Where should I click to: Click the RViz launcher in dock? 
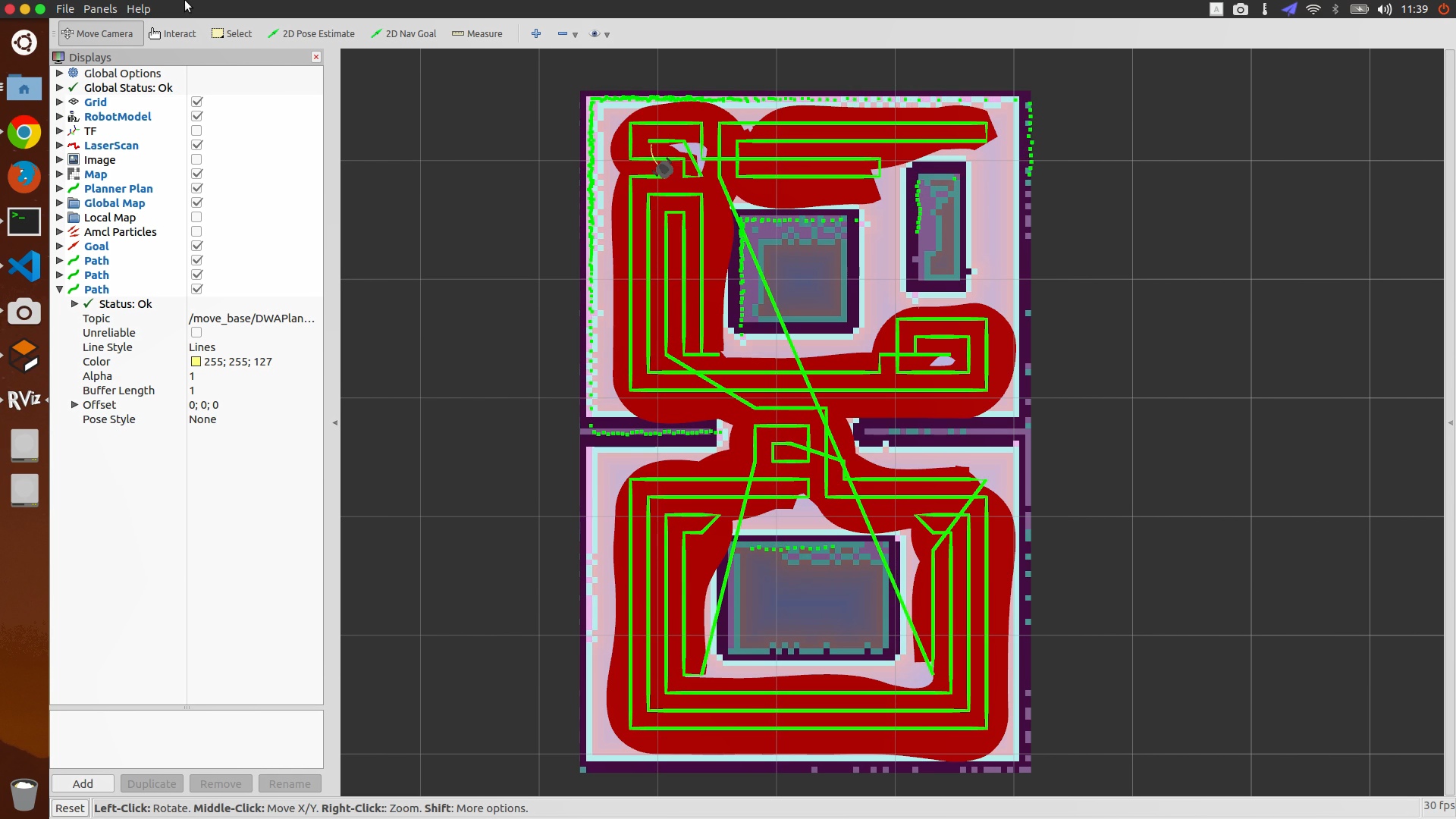(24, 399)
